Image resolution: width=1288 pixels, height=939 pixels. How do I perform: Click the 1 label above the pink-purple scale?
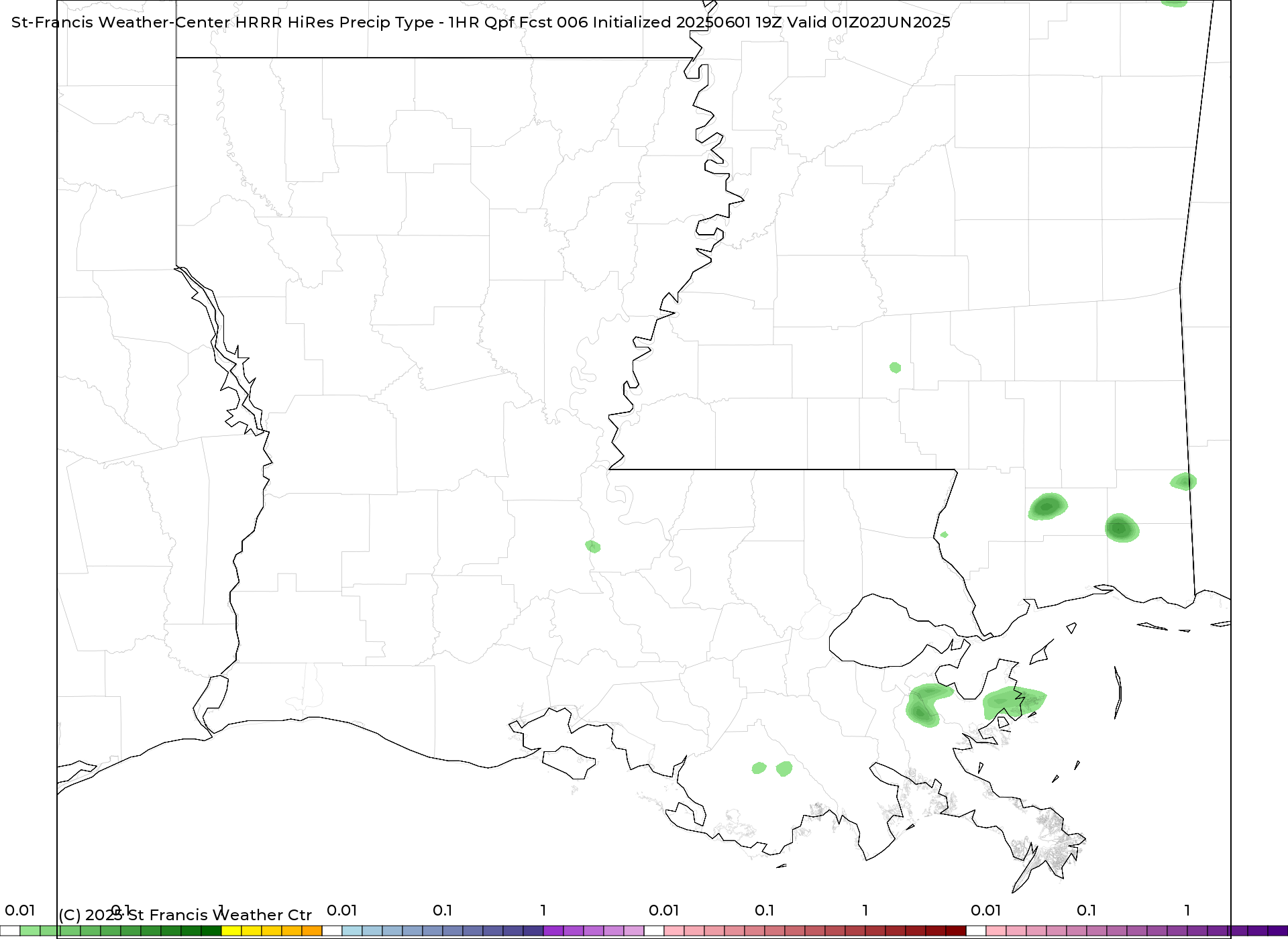click(x=1187, y=910)
